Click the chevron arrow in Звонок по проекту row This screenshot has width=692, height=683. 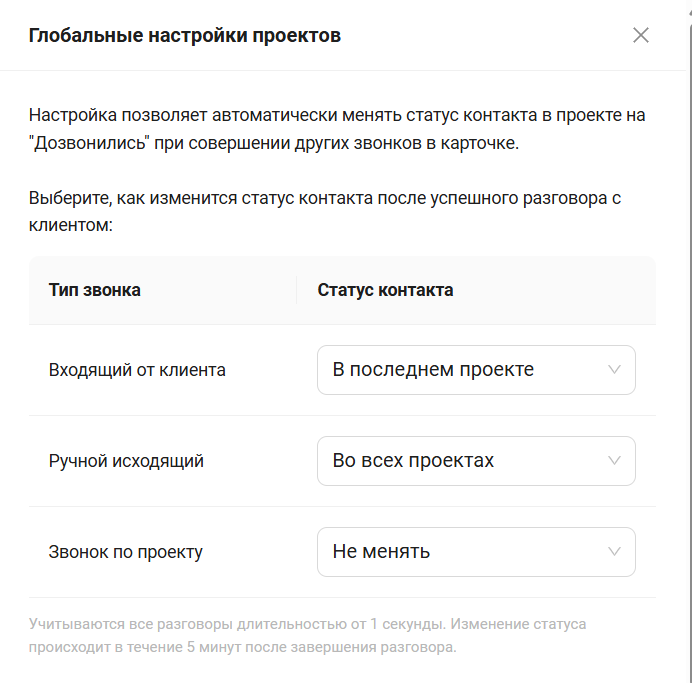tap(615, 552)
